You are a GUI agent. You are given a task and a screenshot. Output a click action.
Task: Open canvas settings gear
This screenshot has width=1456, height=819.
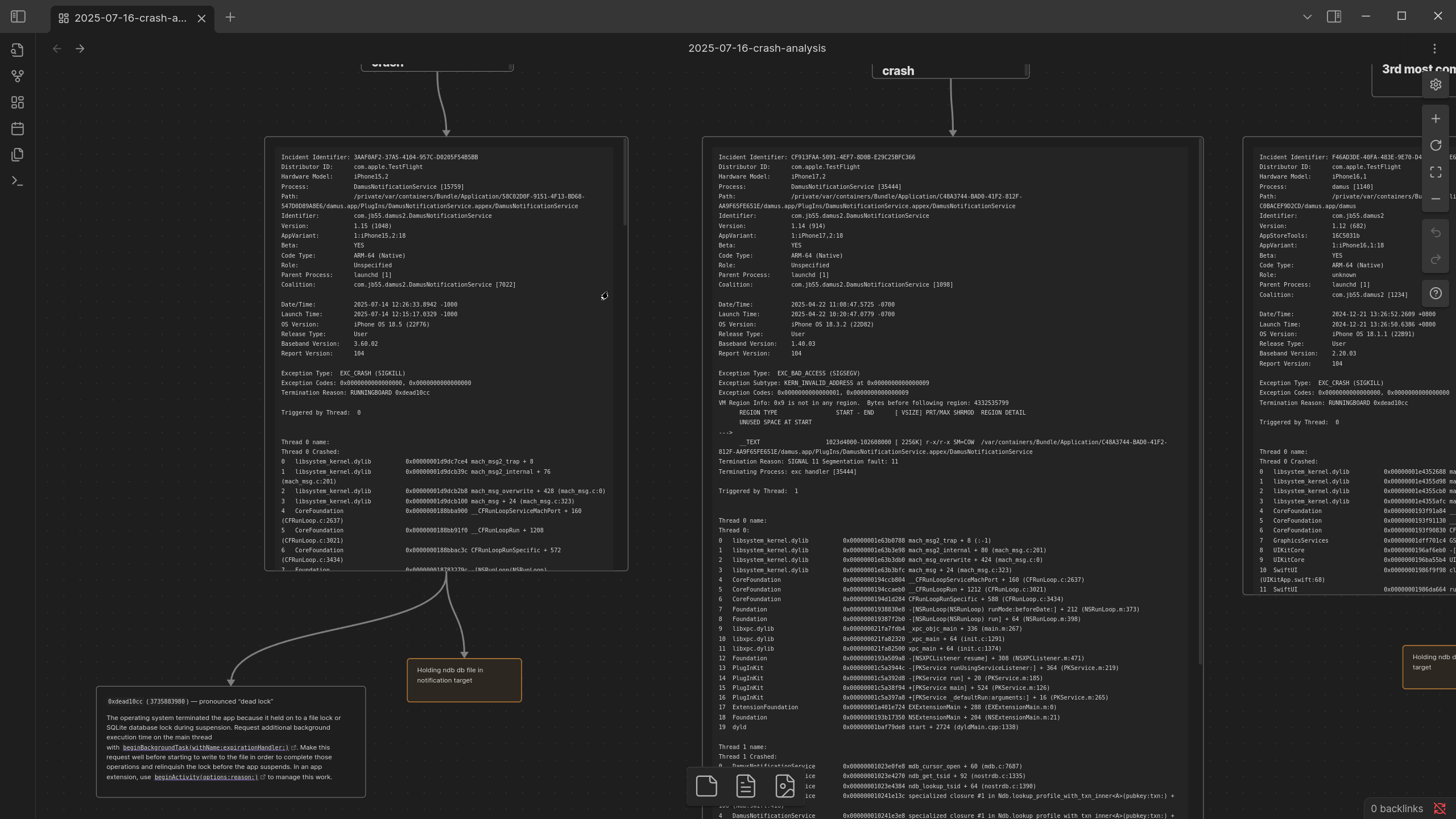[1436, 85]
